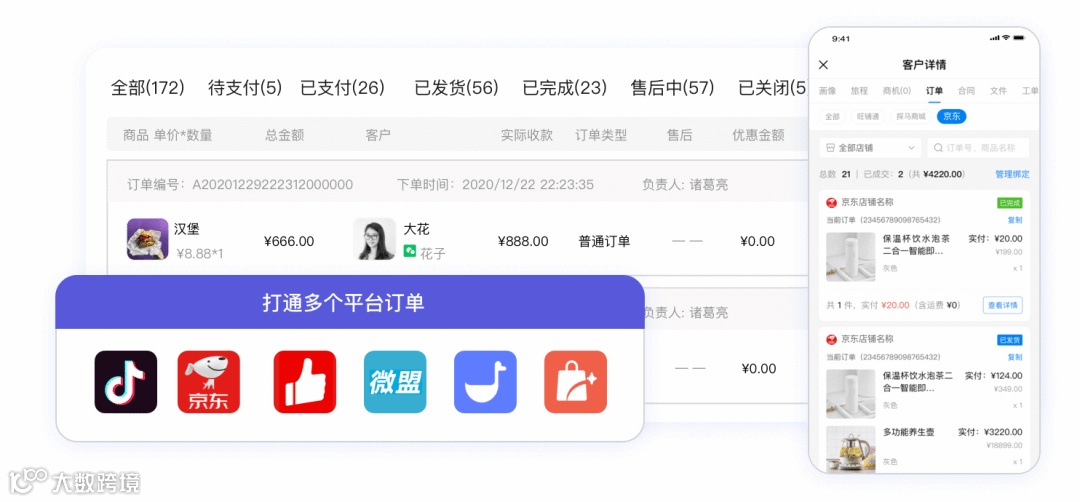Click the red thumbs-up platform icon
Viewport: 1080px width, 502px height.
click(304, 381)
